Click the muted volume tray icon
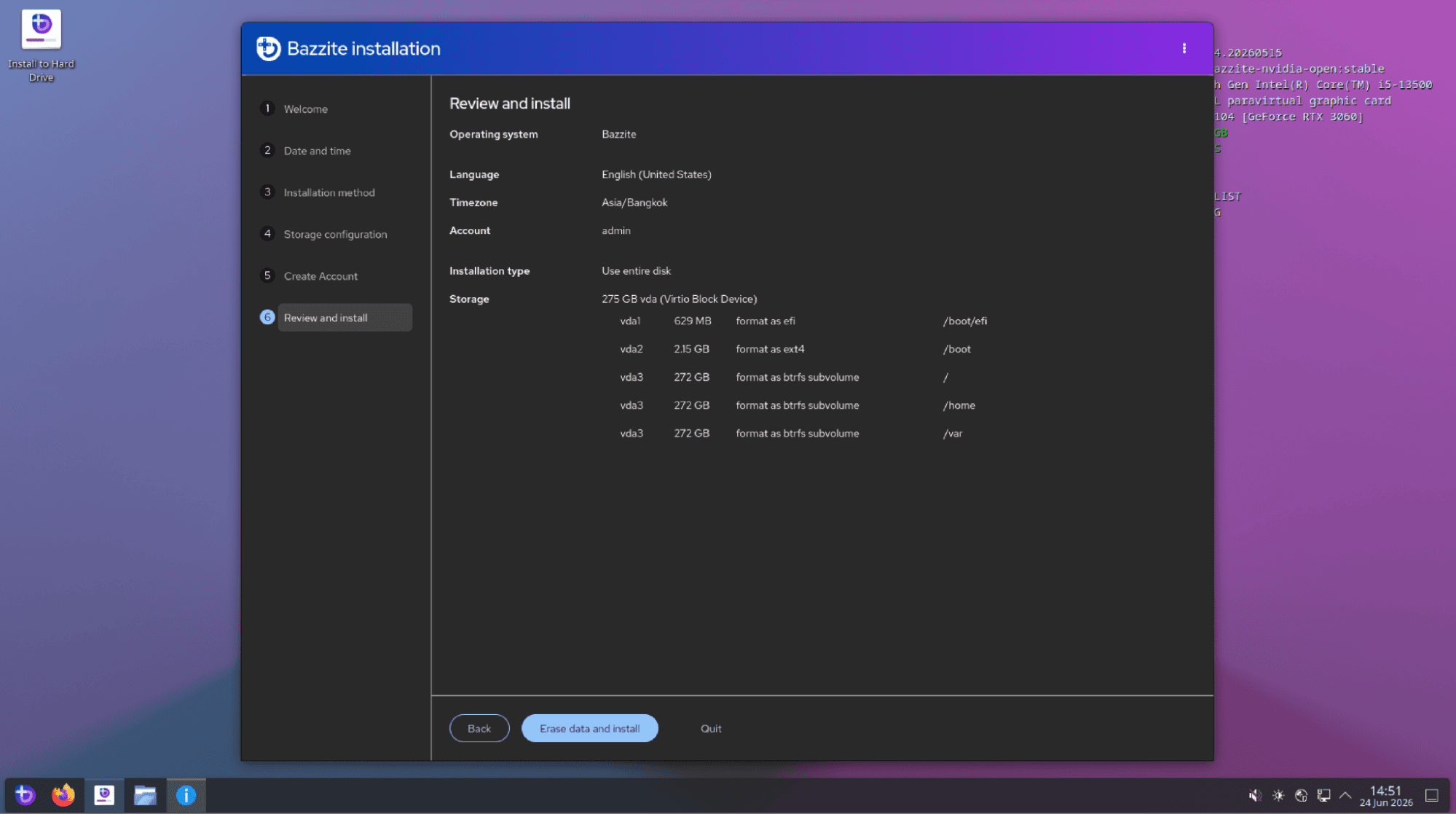 pos(1255,795)
